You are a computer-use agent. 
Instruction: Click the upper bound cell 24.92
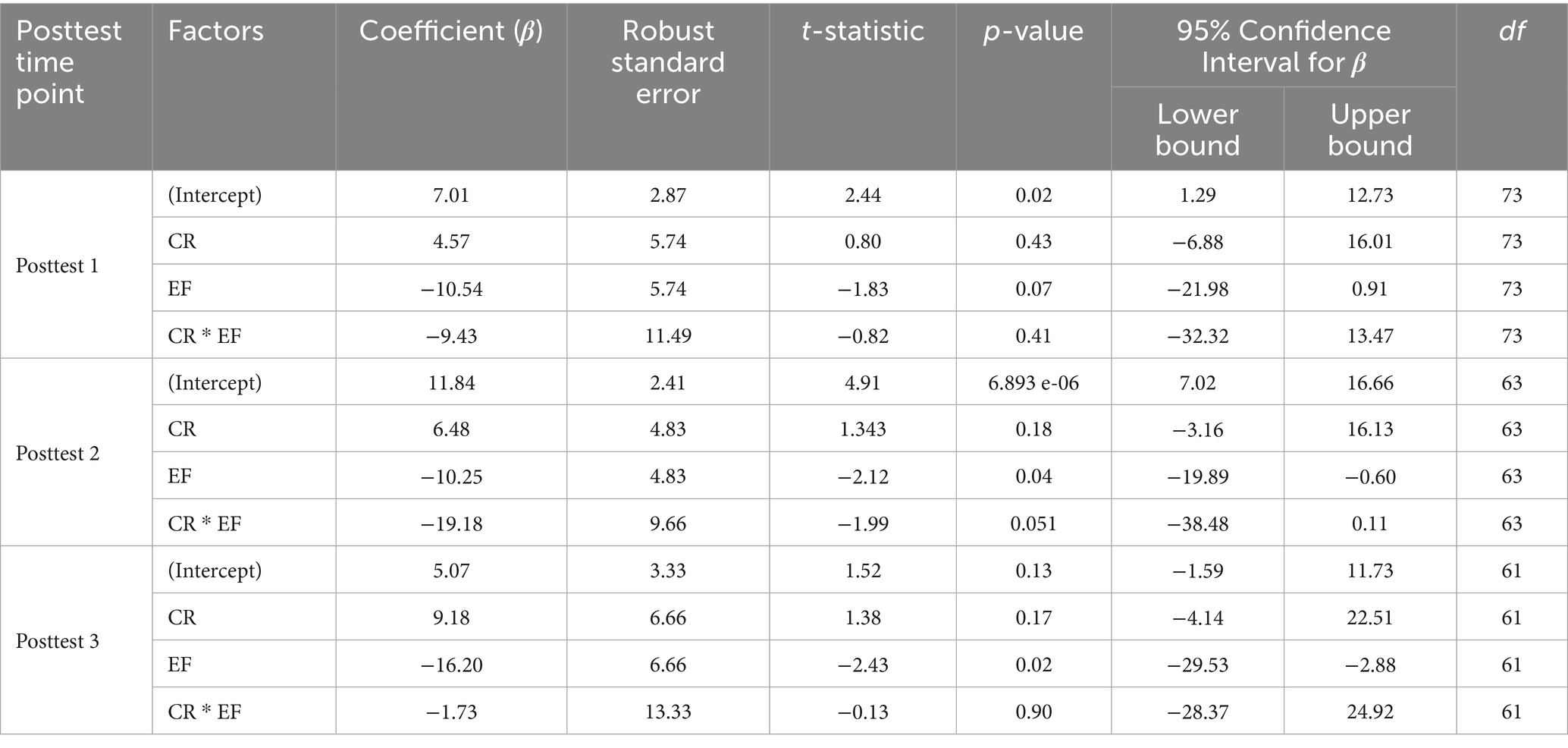[1370, 712]
